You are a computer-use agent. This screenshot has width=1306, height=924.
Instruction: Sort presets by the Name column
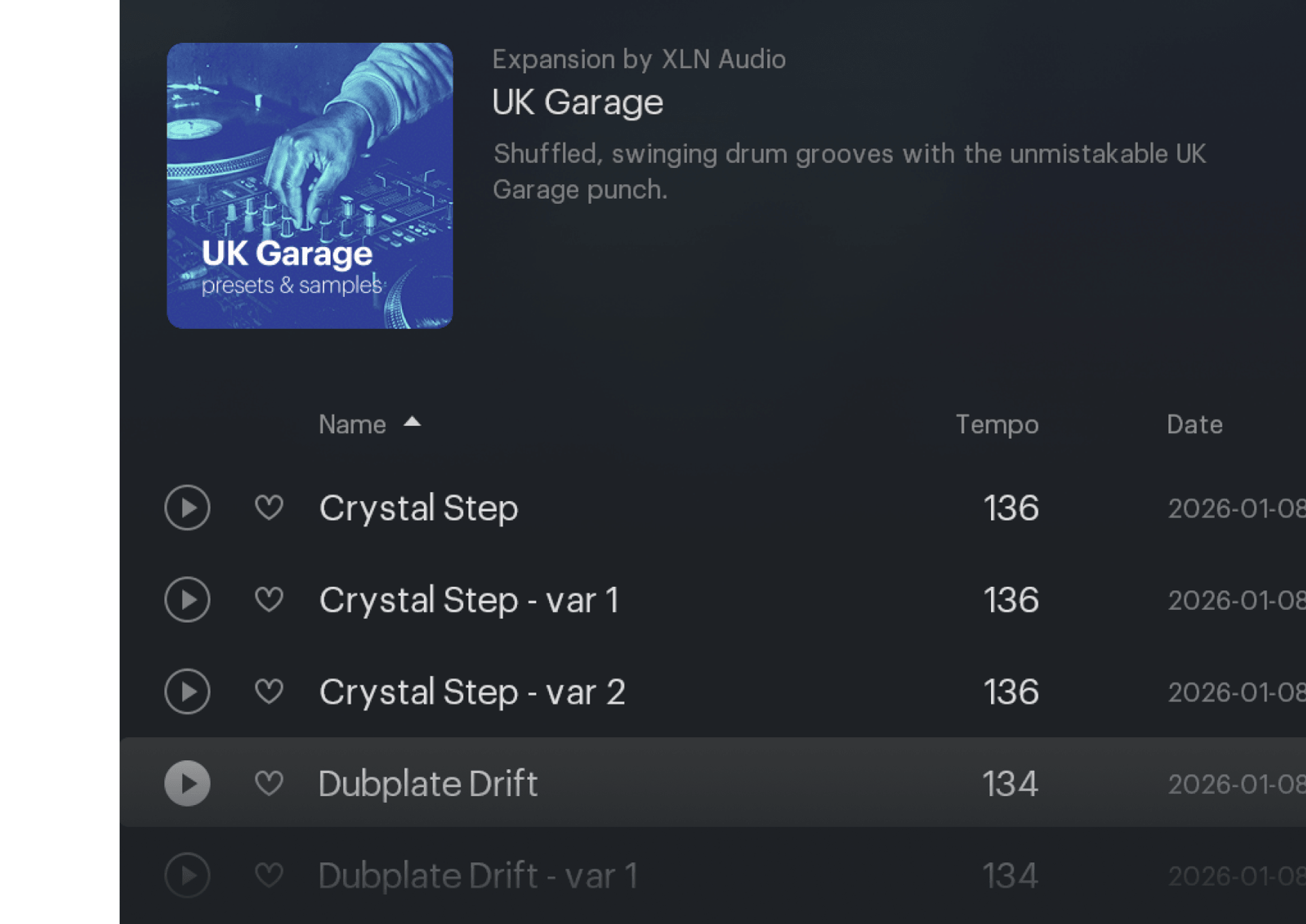(352, 424)
